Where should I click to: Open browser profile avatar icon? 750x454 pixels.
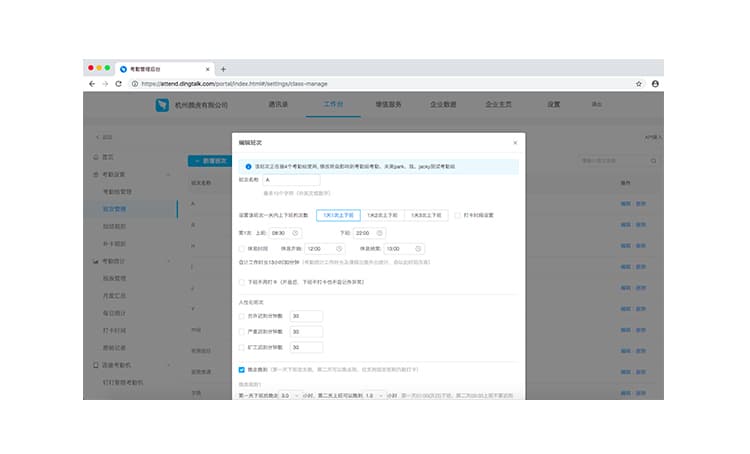point(655,84)
